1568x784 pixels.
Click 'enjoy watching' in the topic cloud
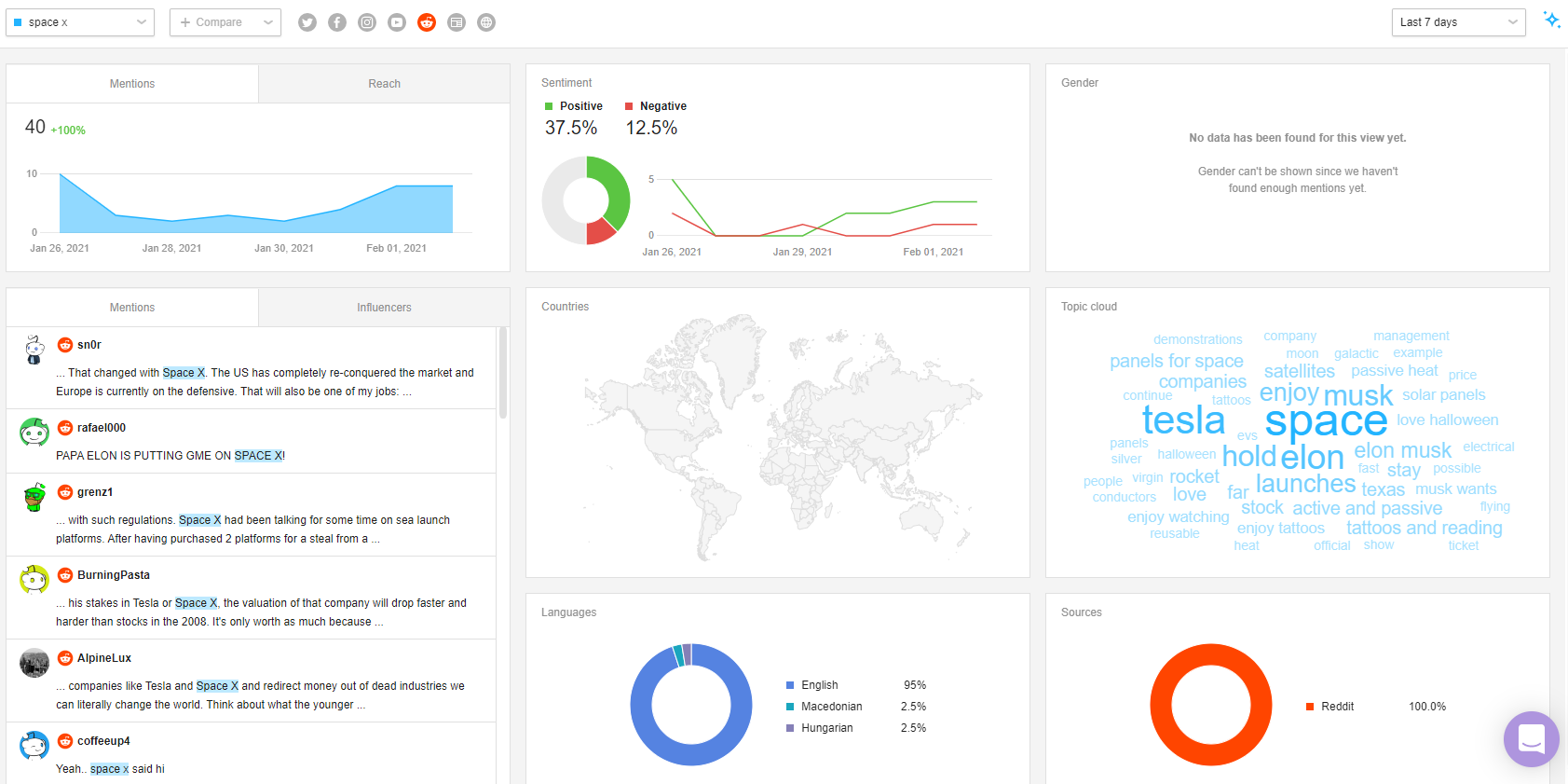coord(1178,517)
